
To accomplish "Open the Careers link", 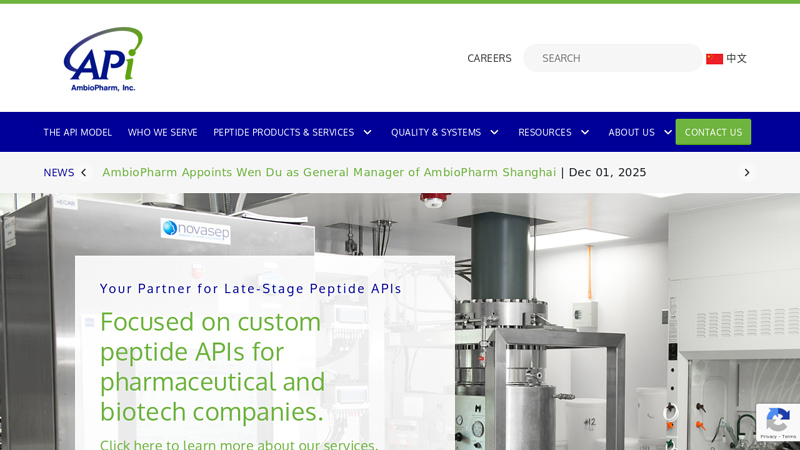I will tap(489, 58).
